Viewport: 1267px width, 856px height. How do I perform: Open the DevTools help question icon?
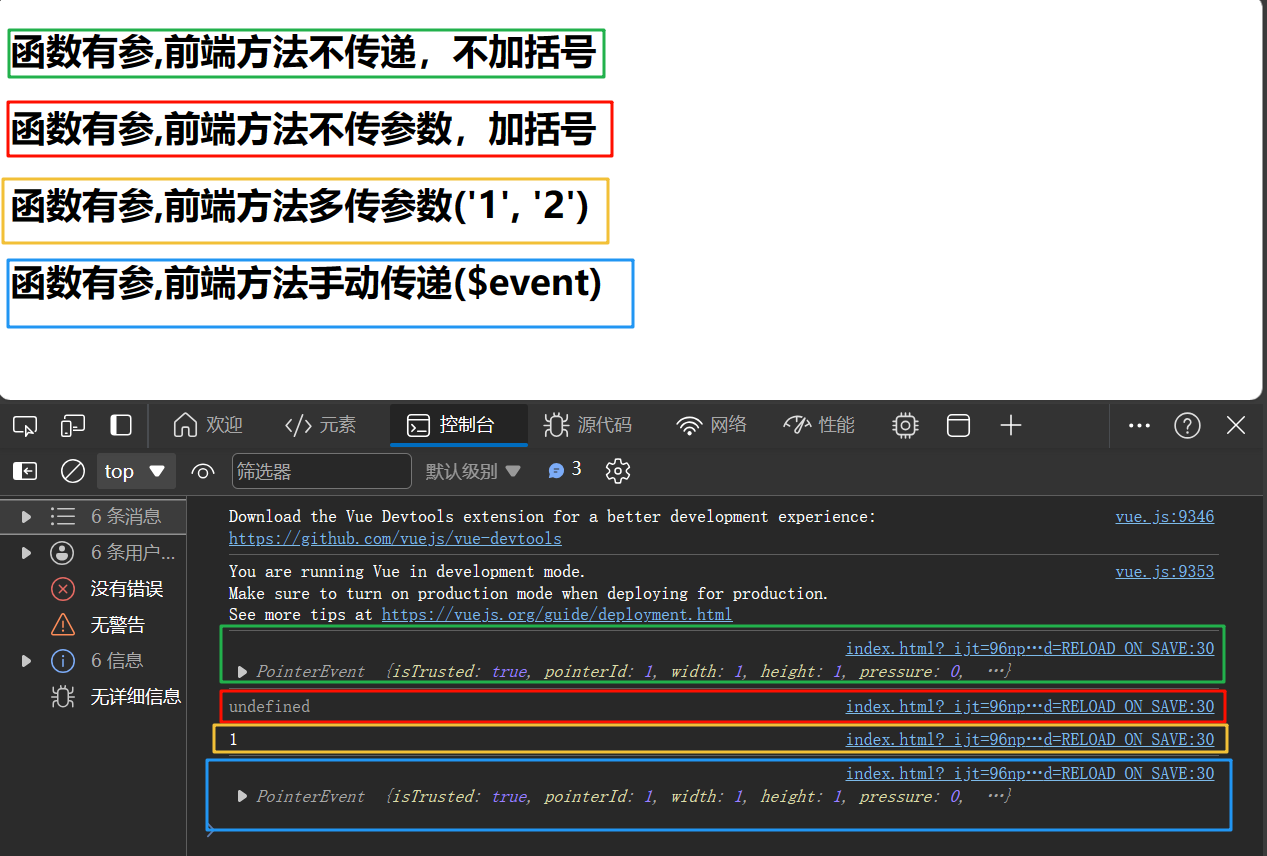pos(1187,426)
